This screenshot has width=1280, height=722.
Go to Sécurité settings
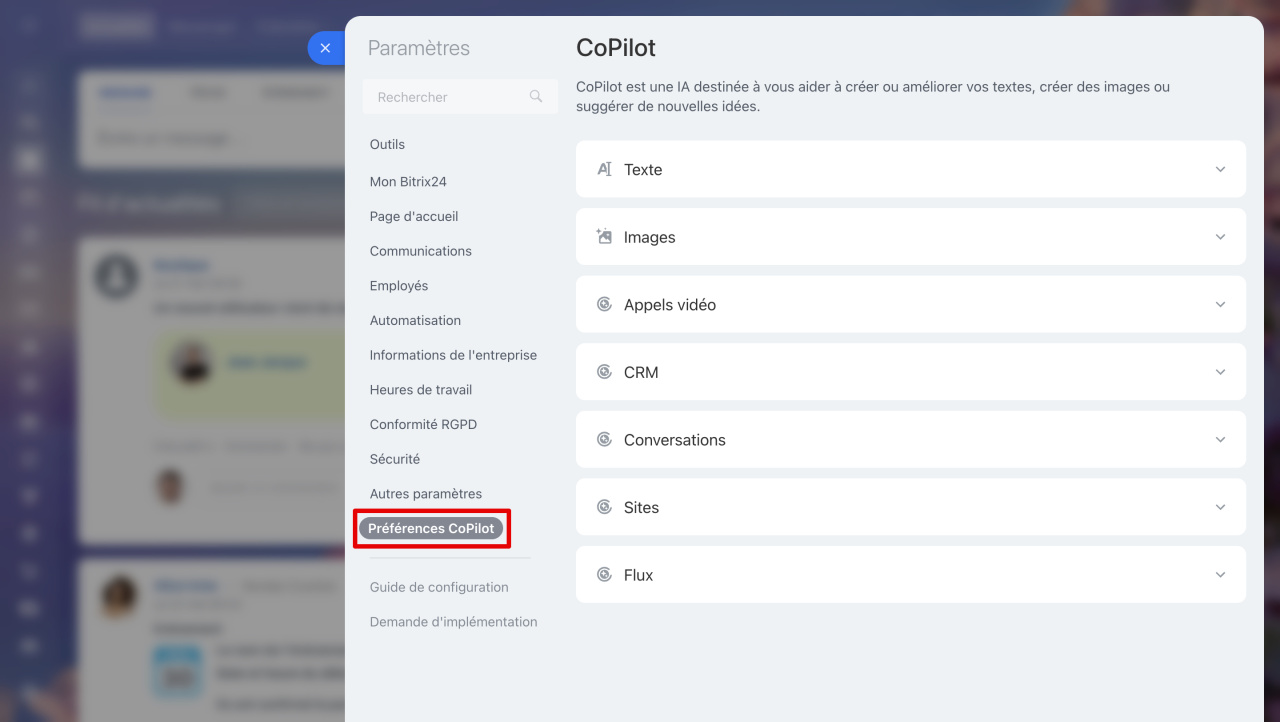394,459
